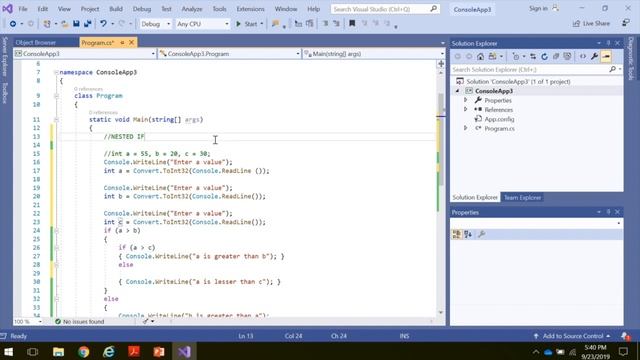Click the New Project toolbar icon

[x=47, y=24]
